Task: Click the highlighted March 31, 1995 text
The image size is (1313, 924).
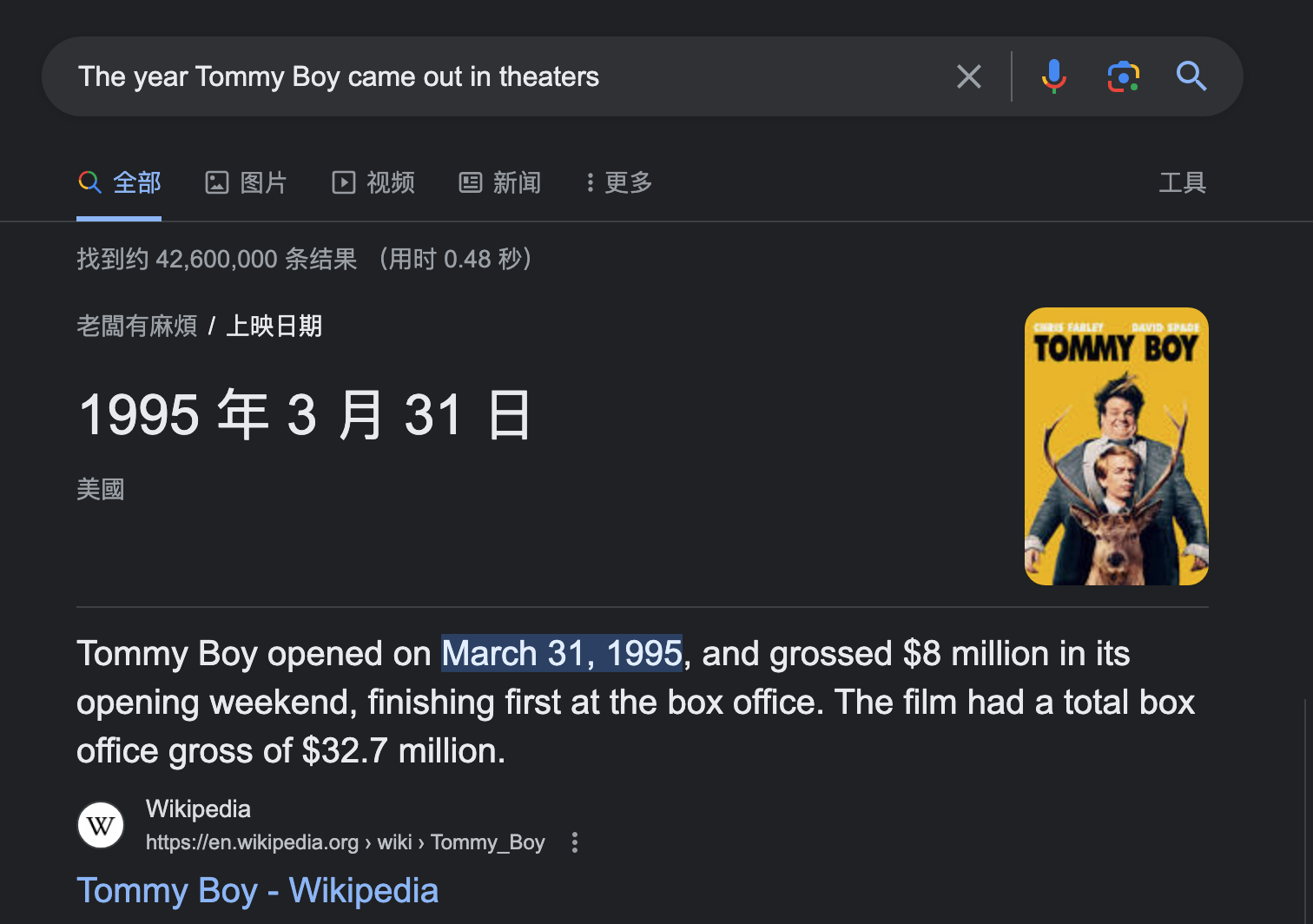Action: pyautogui.click(x=561, y=653)
